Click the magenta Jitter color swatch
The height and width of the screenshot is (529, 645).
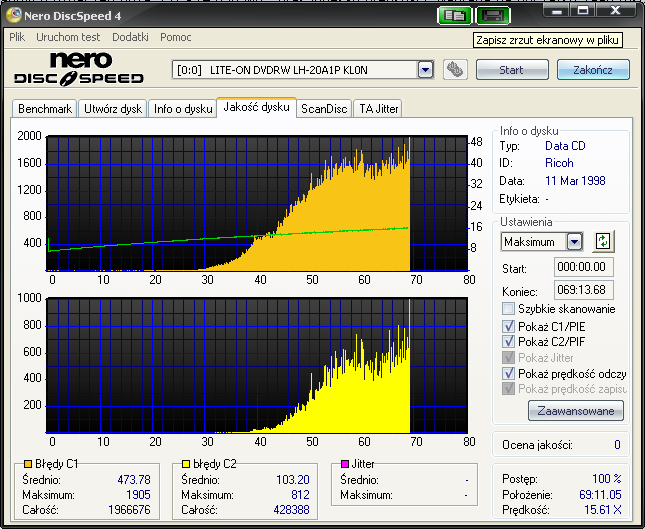pyautogui.click(x=345, y=464)
